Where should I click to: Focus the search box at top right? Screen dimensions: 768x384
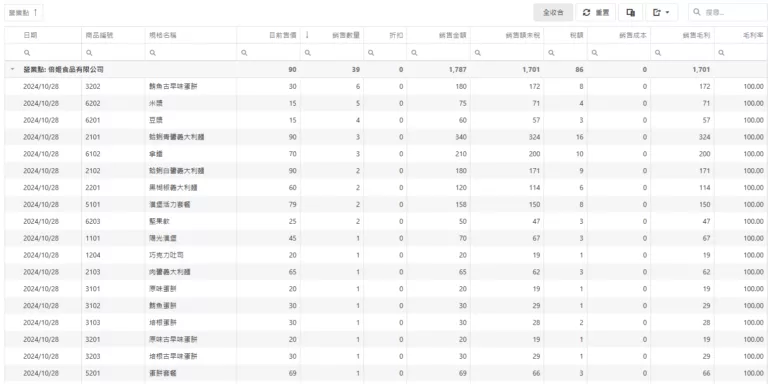[728, 13]
